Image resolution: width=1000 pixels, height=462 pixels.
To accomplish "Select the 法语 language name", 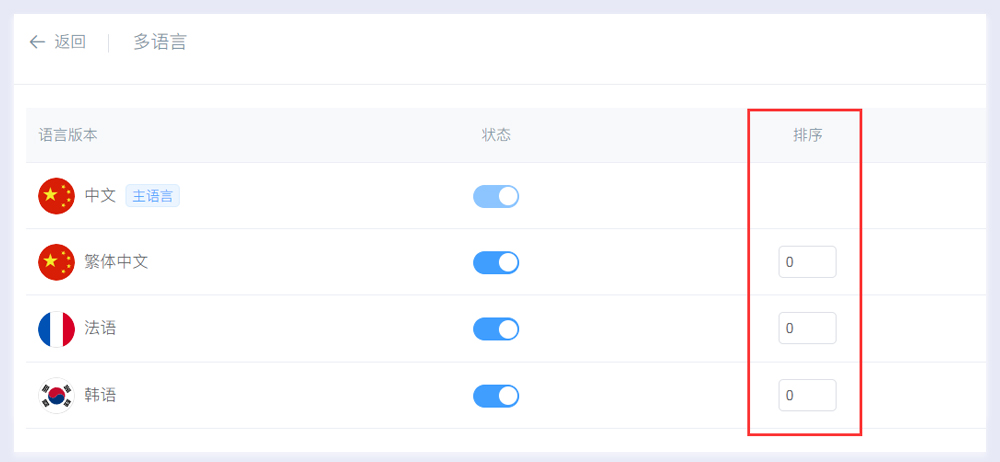I will 100,329.
